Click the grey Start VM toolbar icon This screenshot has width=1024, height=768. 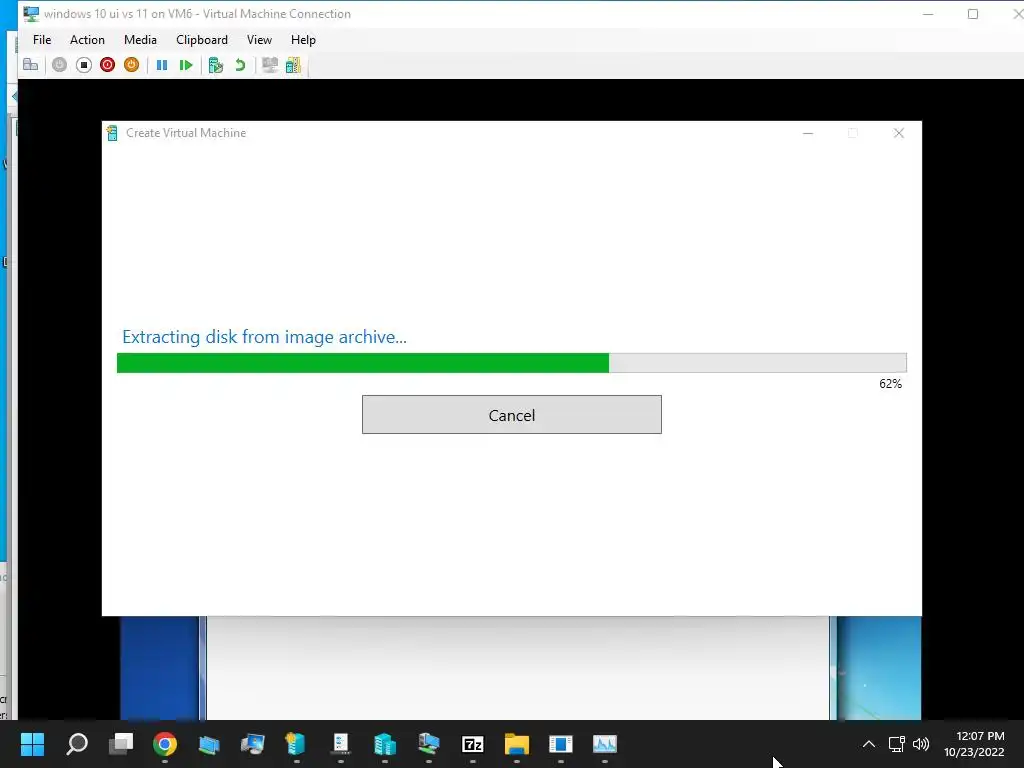pyautogui.click(x=59, y=65)
